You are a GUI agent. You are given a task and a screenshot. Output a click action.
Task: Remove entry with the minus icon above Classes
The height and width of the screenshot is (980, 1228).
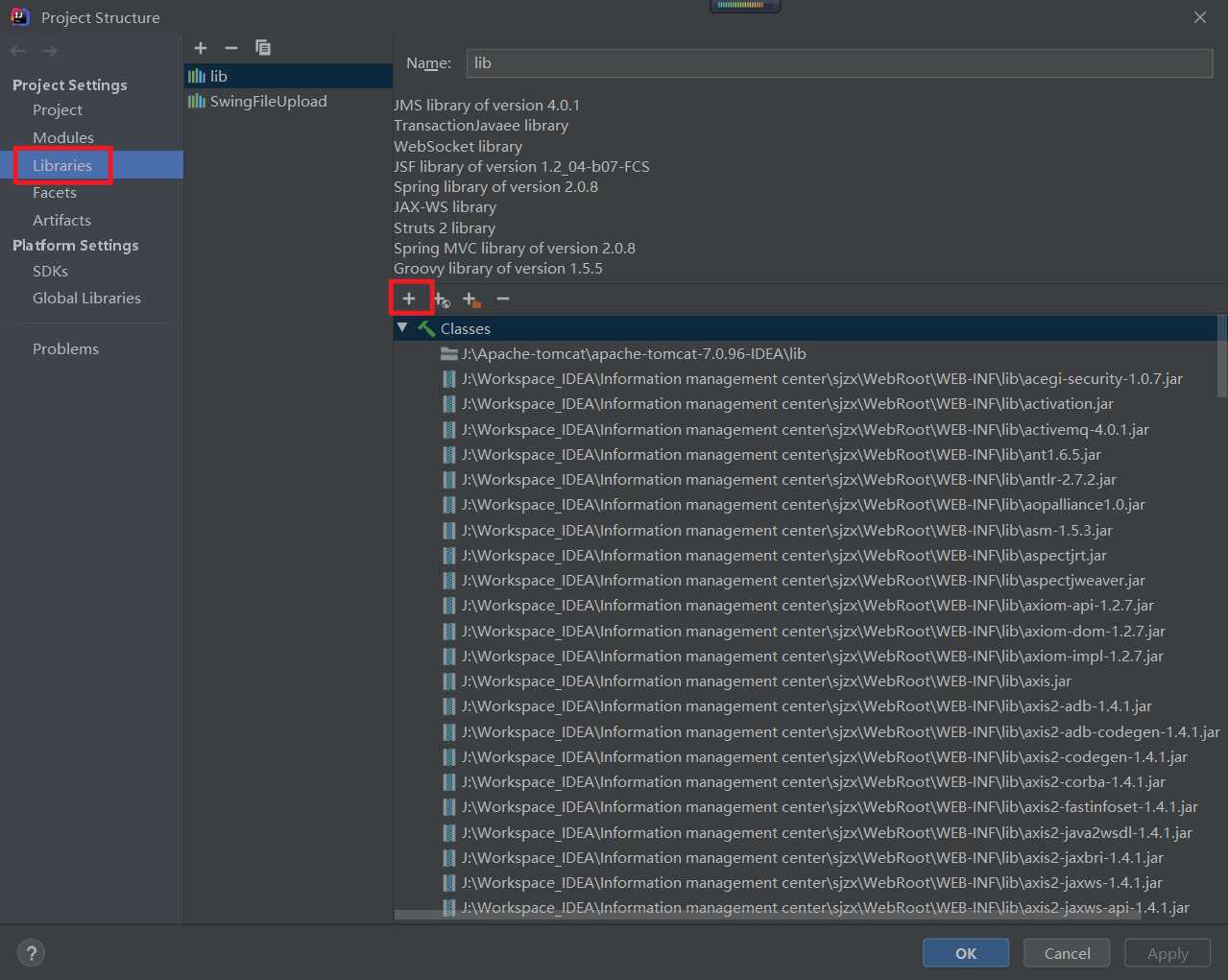(503, 299)
